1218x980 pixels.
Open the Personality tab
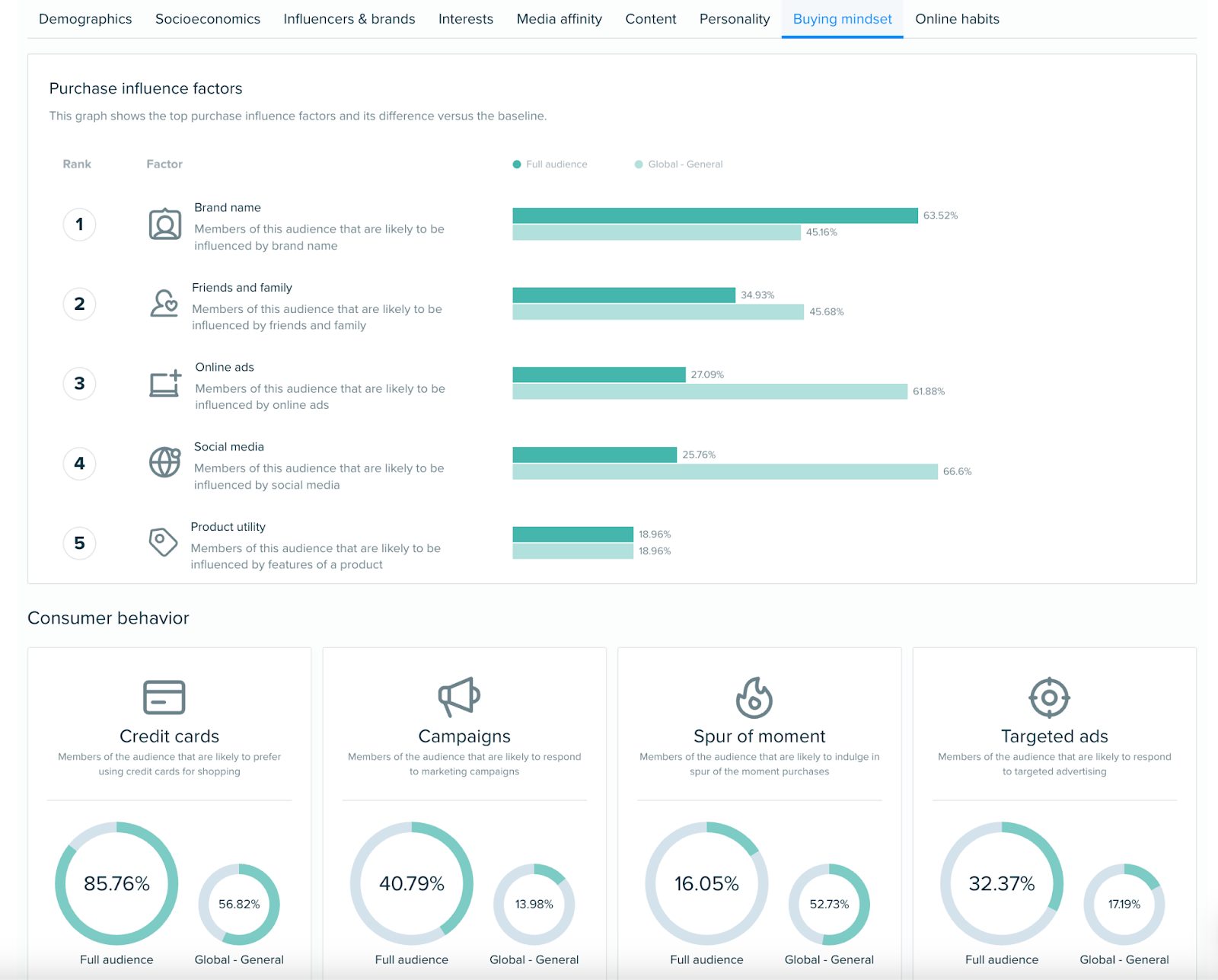(735, 19)
